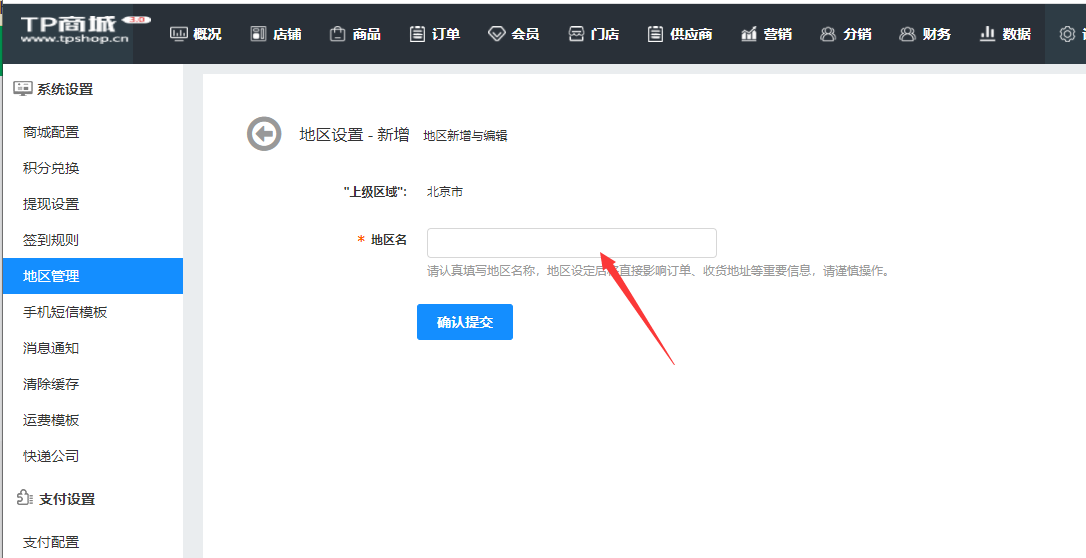
Task: Select 商城配置 in the sidebar
Action: coord(51,132)
